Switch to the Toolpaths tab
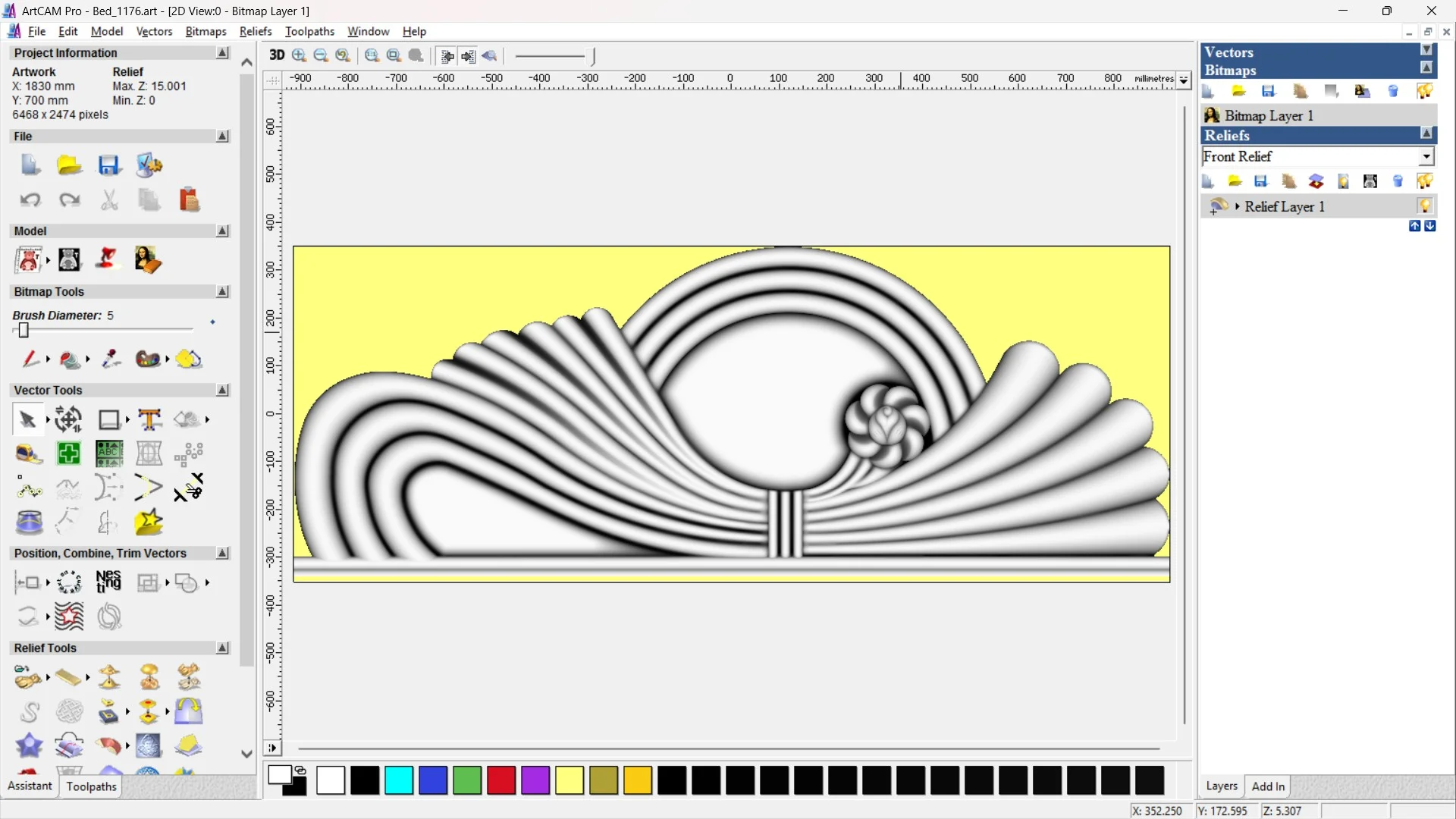 (x=91, y=786)
